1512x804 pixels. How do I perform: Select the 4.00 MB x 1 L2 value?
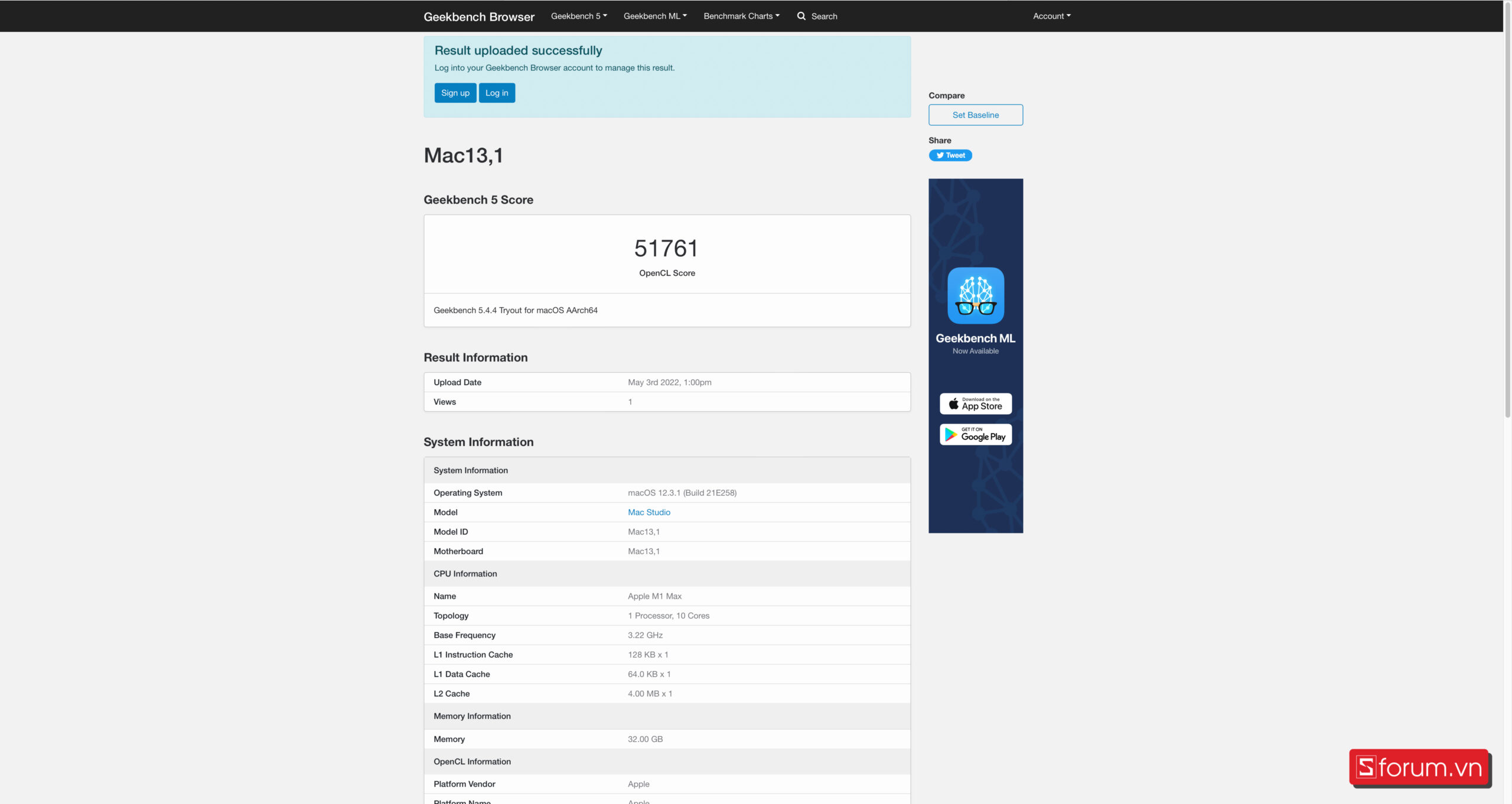(x=650, y=694)
